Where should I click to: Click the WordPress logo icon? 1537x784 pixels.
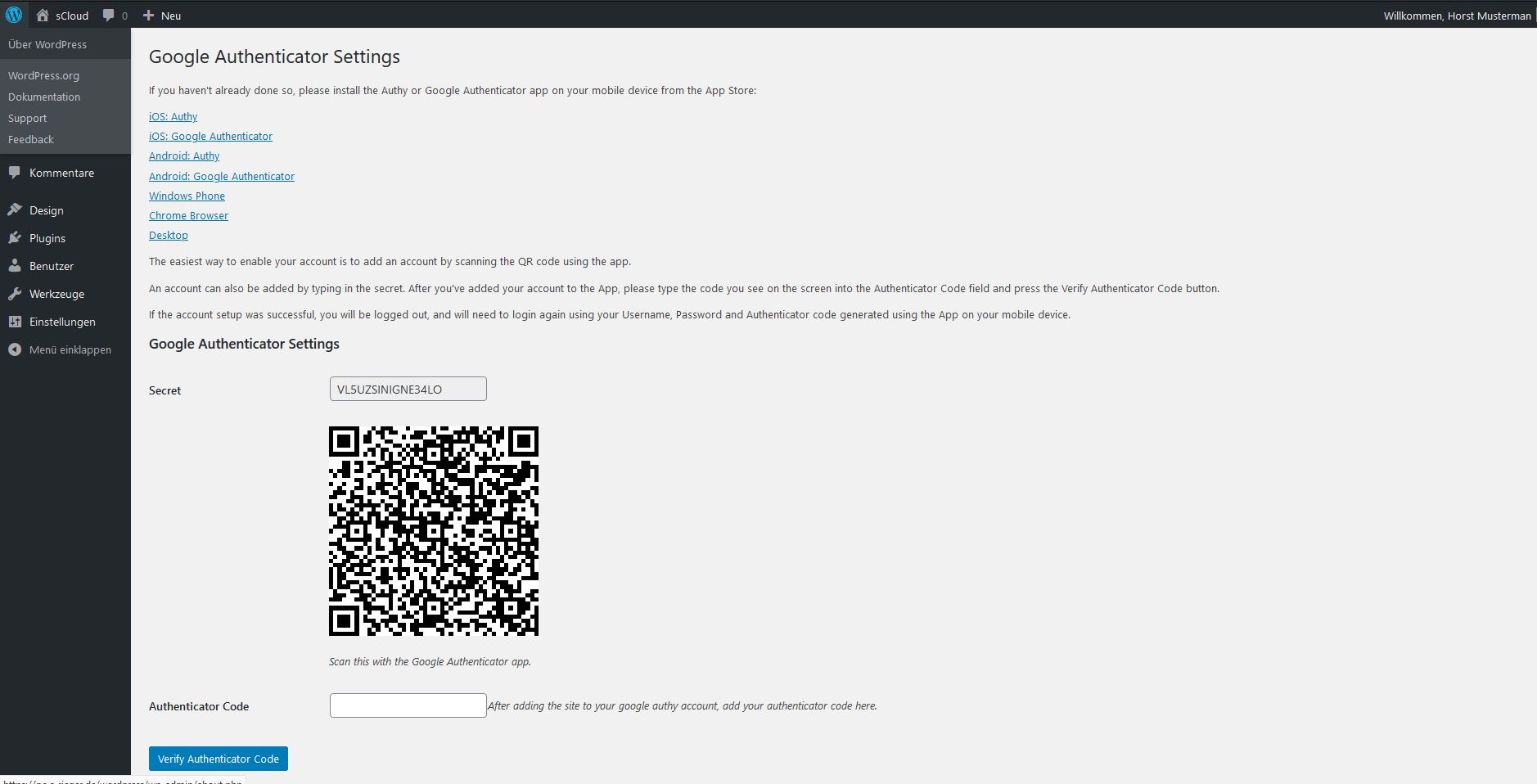[14, 15]
